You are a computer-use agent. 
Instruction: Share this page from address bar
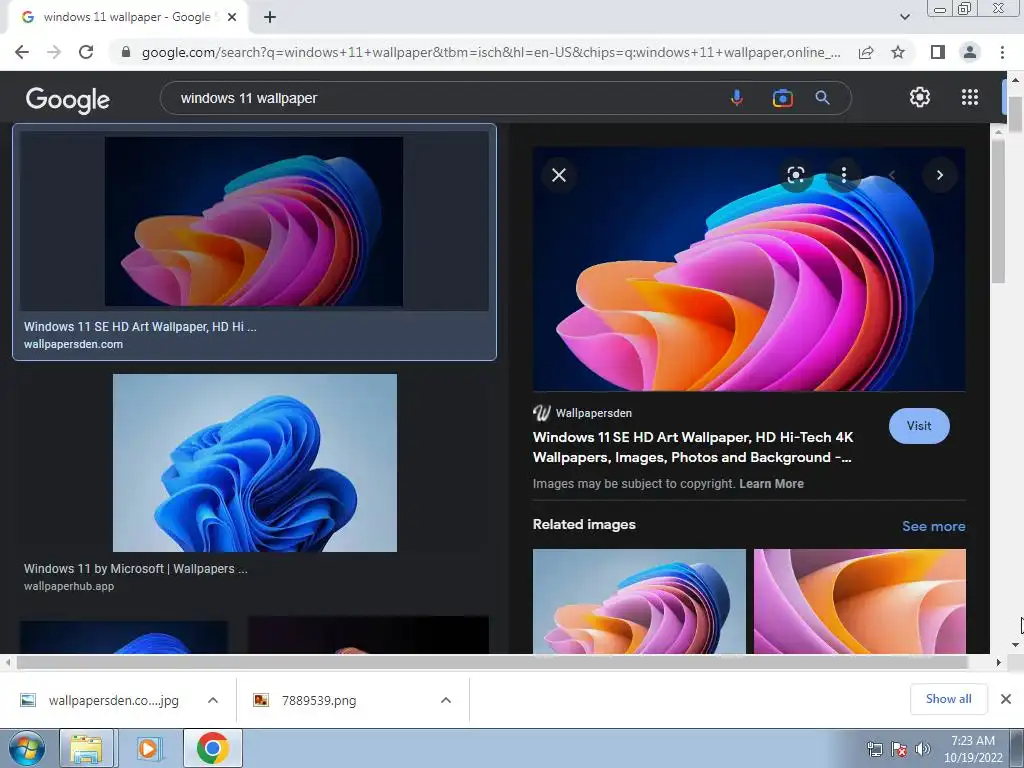point(866,52)
